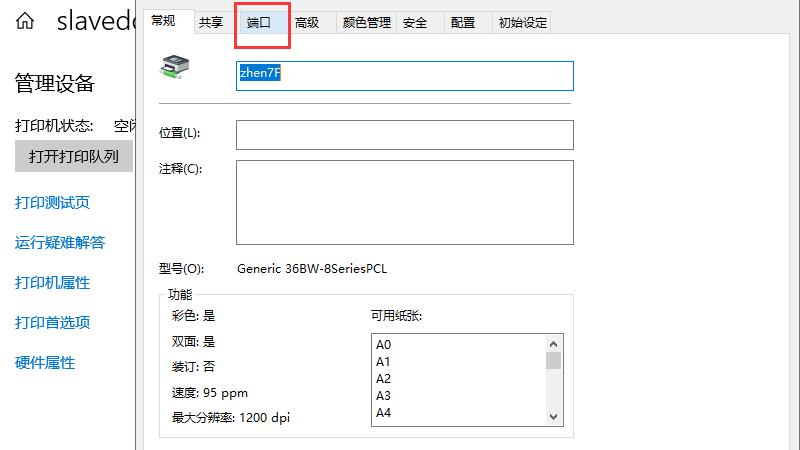Select the 颜色管理 tab
This screenshot has height=450, width=800.
click(366, 22)
